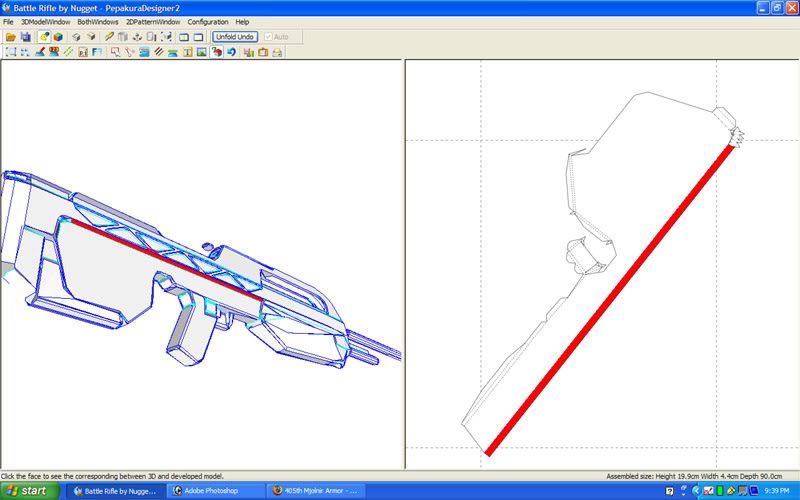Click the tan open-box toolbar icon
This screenshot has width=800, height=500.
91,37
